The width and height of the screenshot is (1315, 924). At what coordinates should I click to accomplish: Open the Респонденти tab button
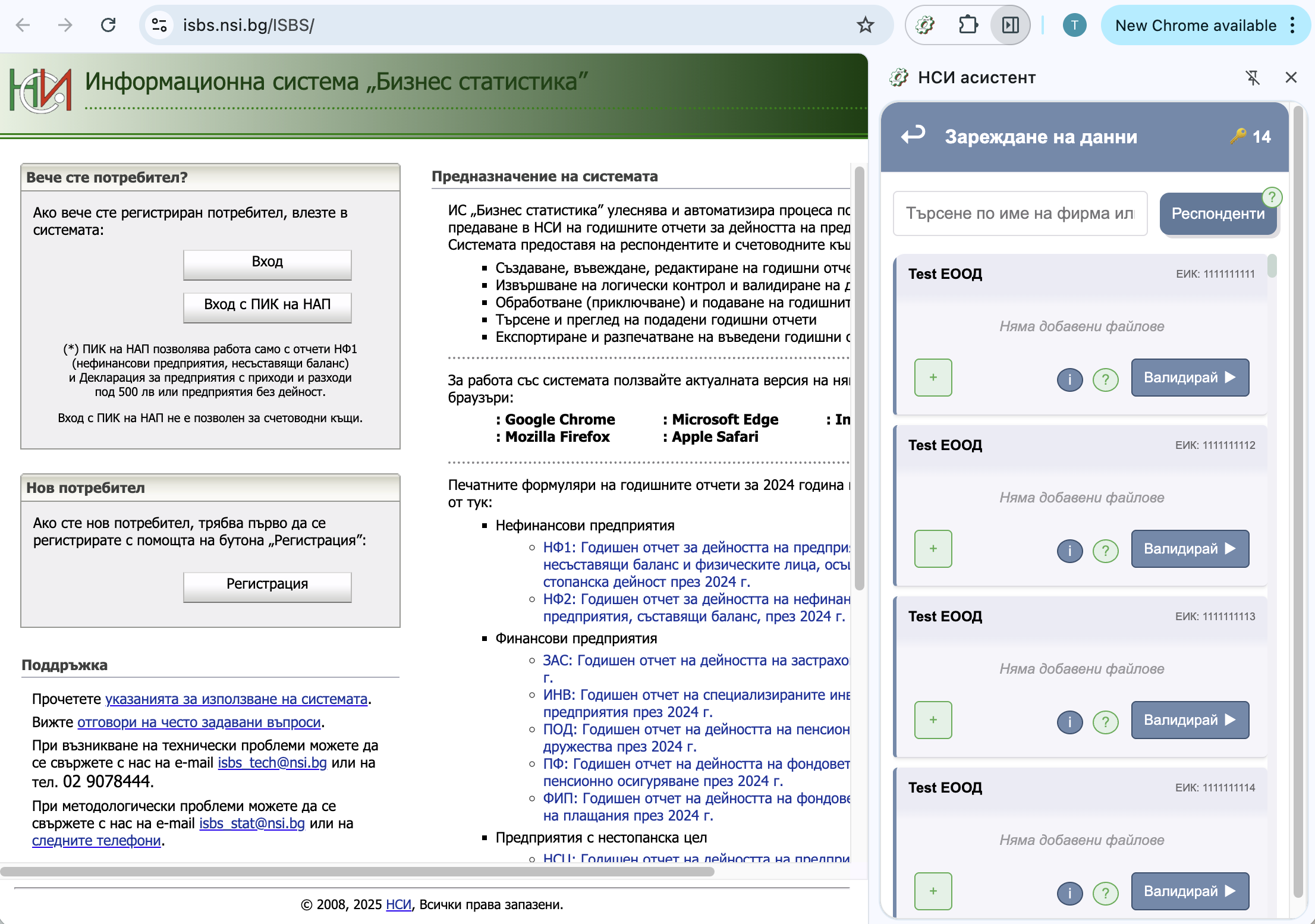click(x=1217, y=214)
